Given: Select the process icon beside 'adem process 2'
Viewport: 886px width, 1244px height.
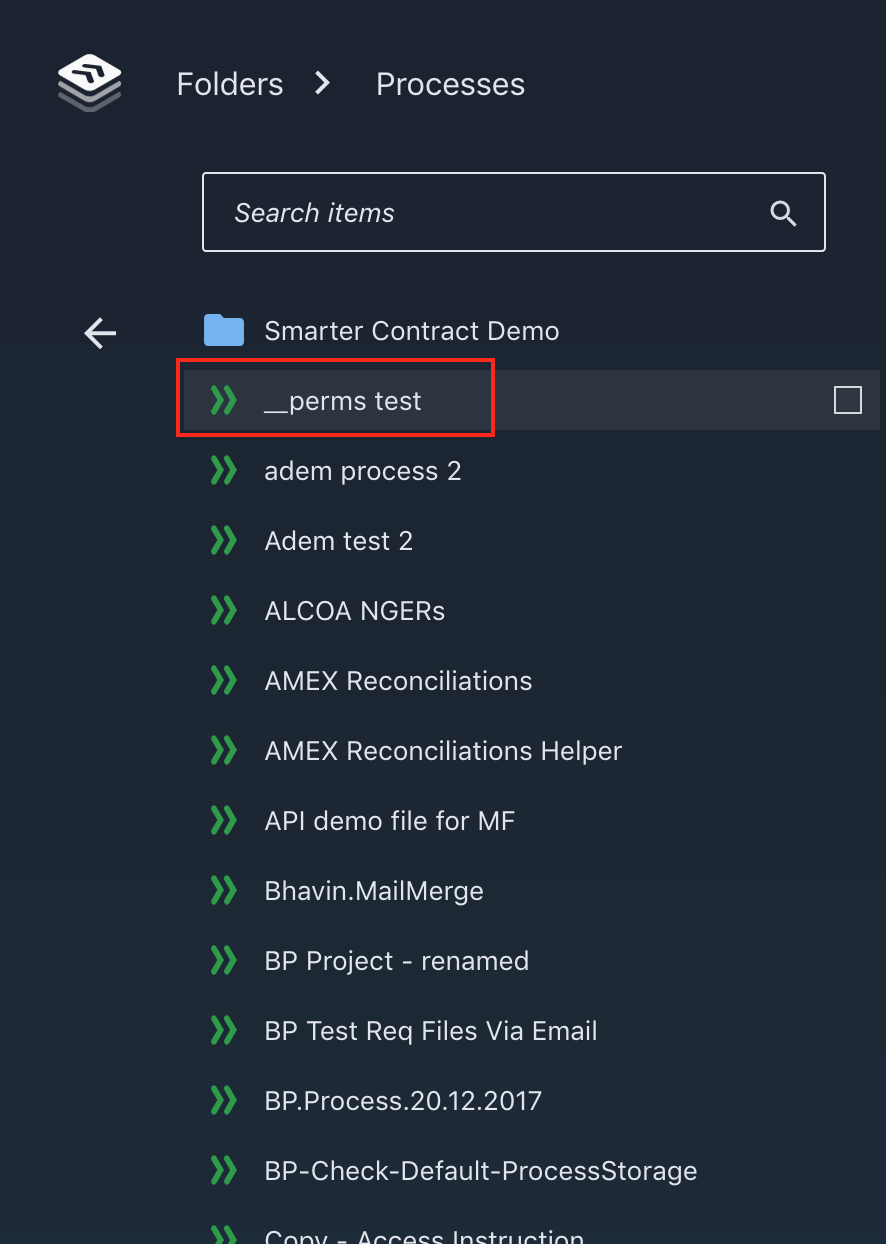Looking at the screenshot, I should tap(223, 470).
